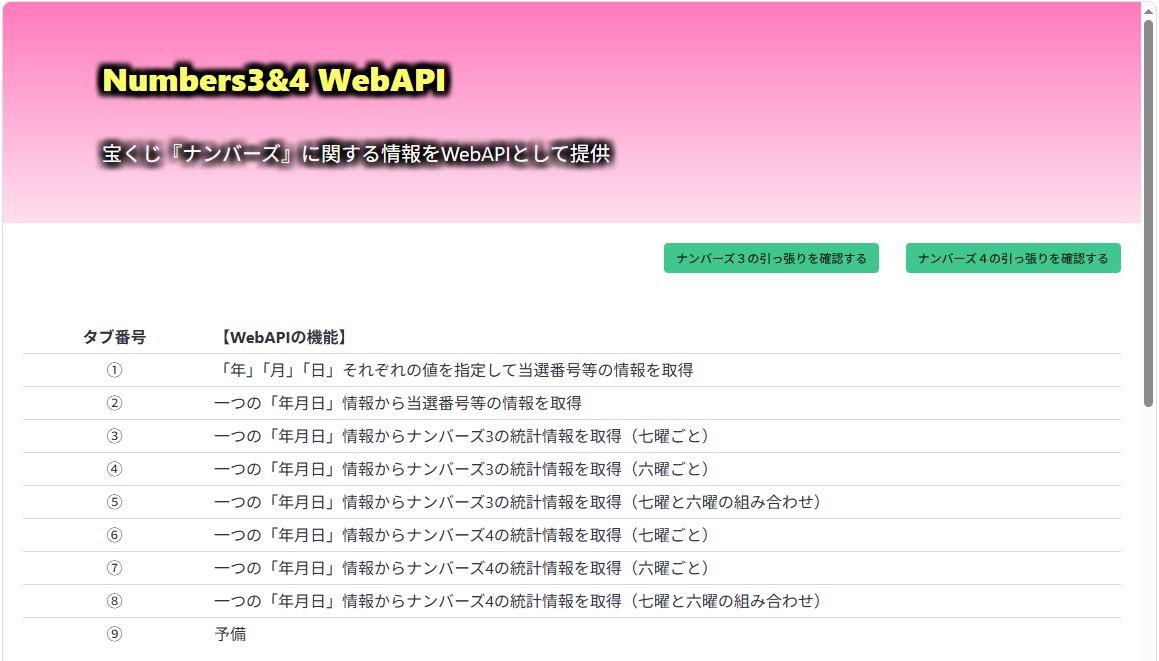Viewport: 1159px width, 661px height.
Task: Choose circled number ③ in the tab column
Action: 114,436
